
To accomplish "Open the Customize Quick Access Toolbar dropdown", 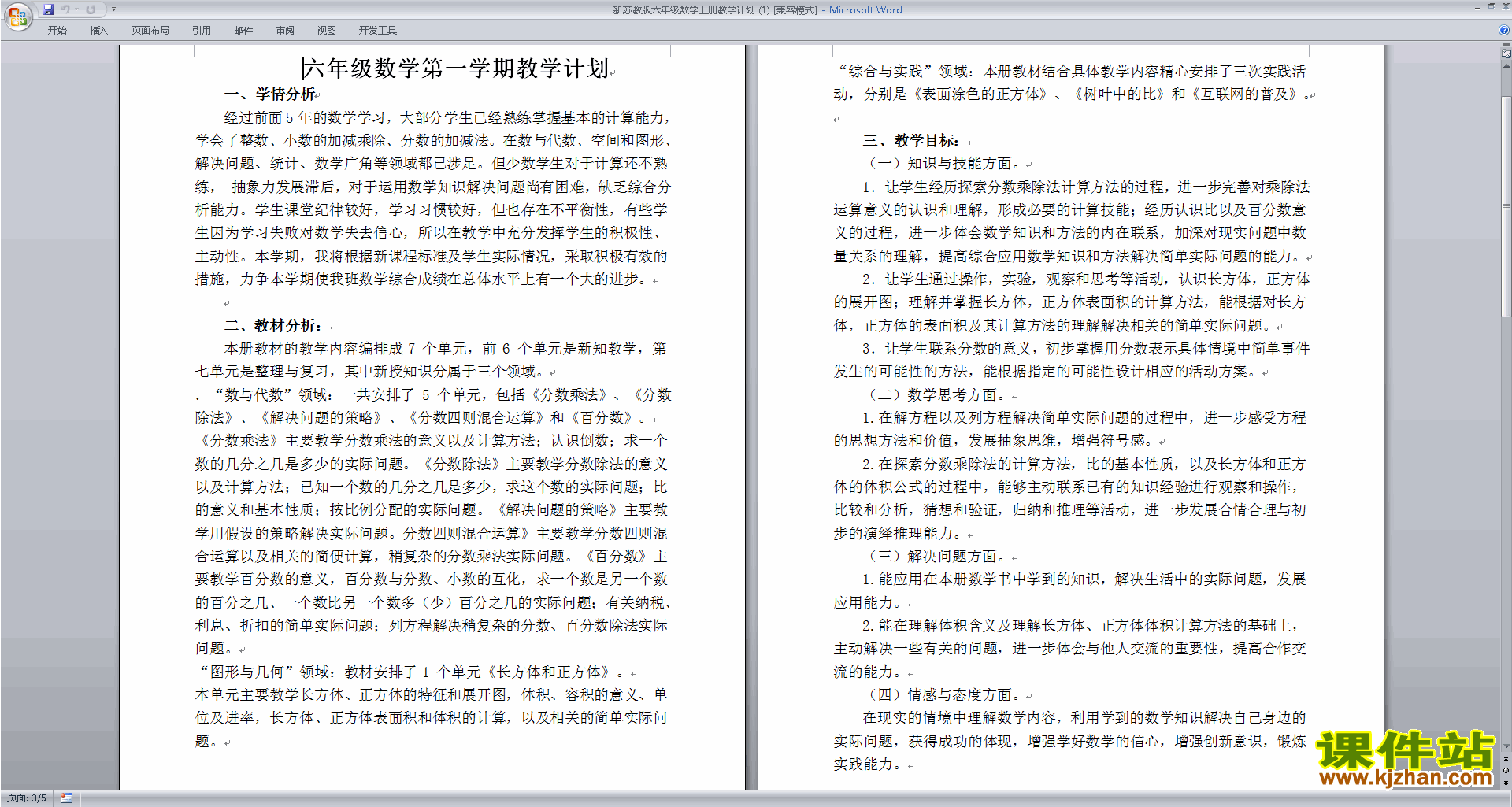I will click(x=113, y=9).
